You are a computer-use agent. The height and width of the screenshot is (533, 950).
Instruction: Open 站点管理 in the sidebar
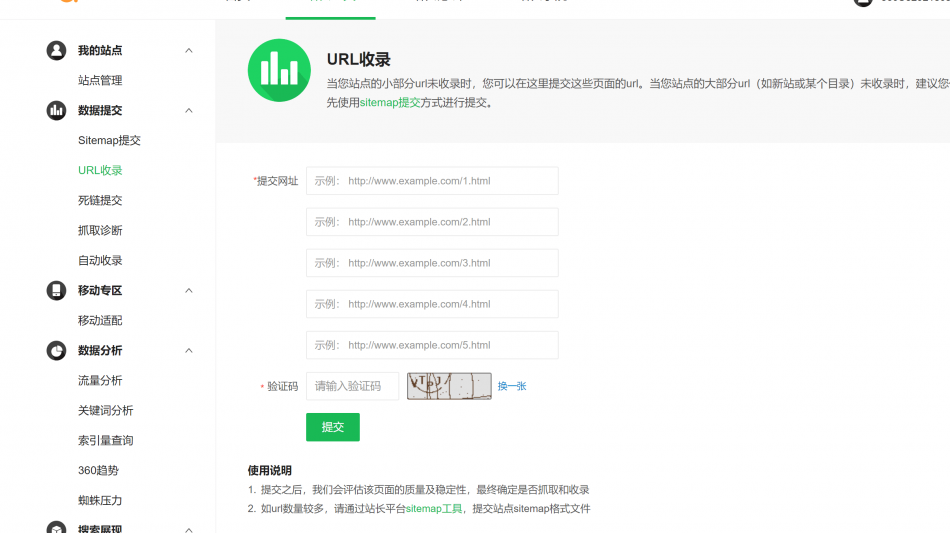coord(100,80)
